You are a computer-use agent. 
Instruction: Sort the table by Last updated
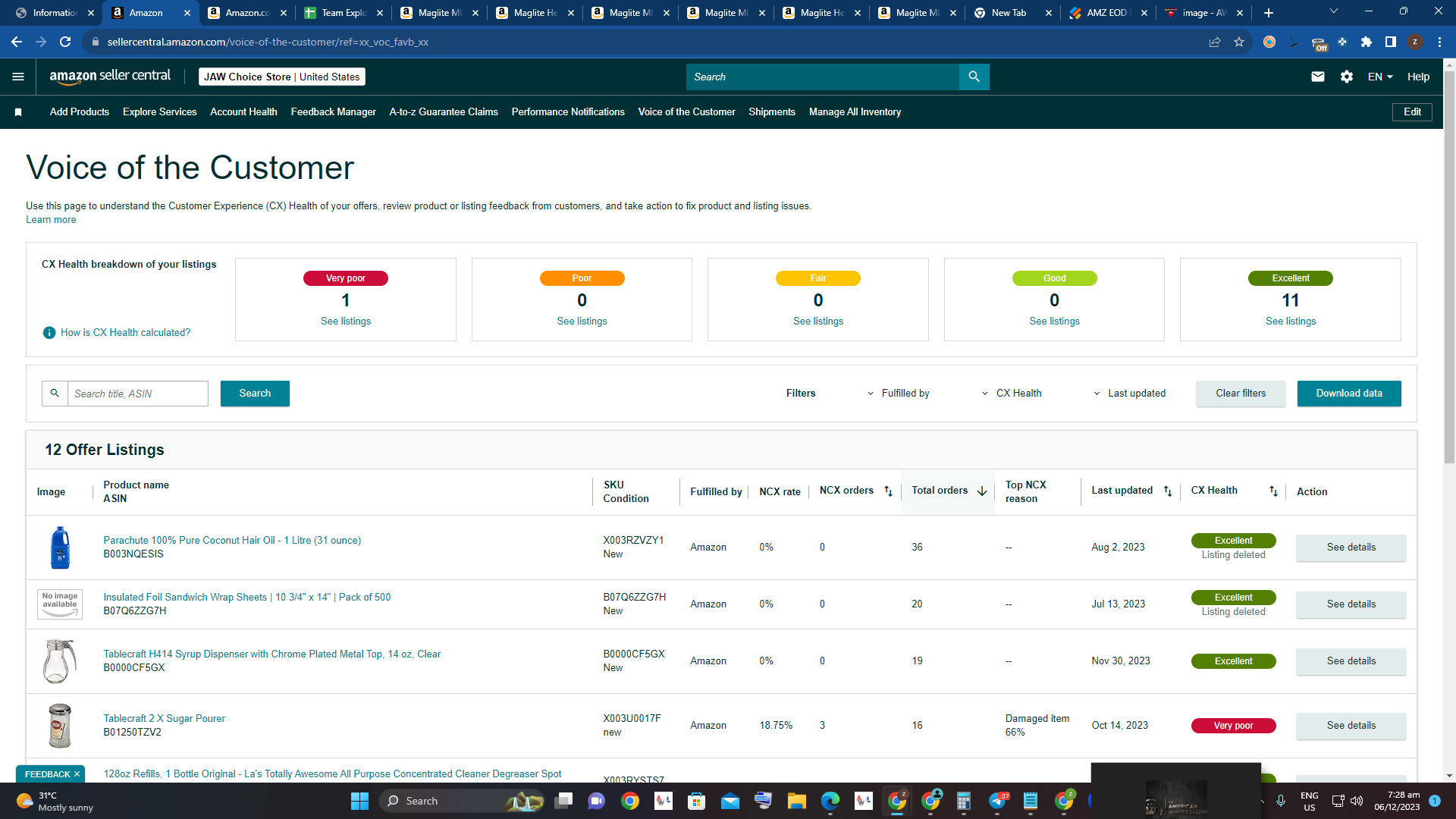(1168, 491)
